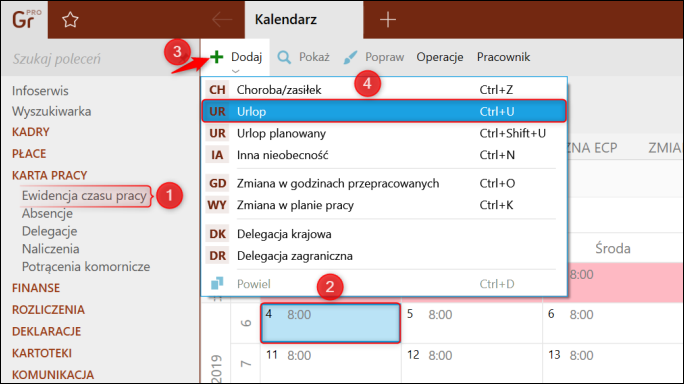Click the DK icon in the menu
Image resolution: width=684 pixels, height=384 pixels.
tap(217, 234)
